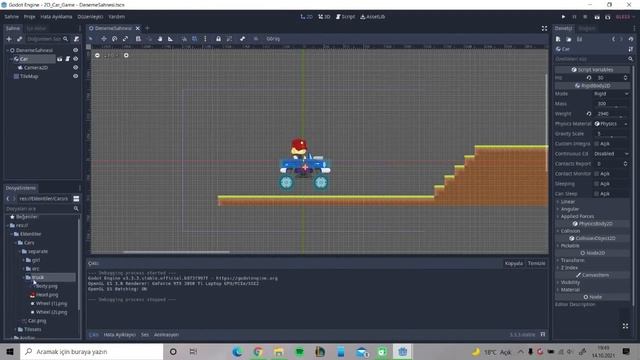The image size is (640, 360).
Task: Open the Görüş view menu button
Action: click(273, 39)
